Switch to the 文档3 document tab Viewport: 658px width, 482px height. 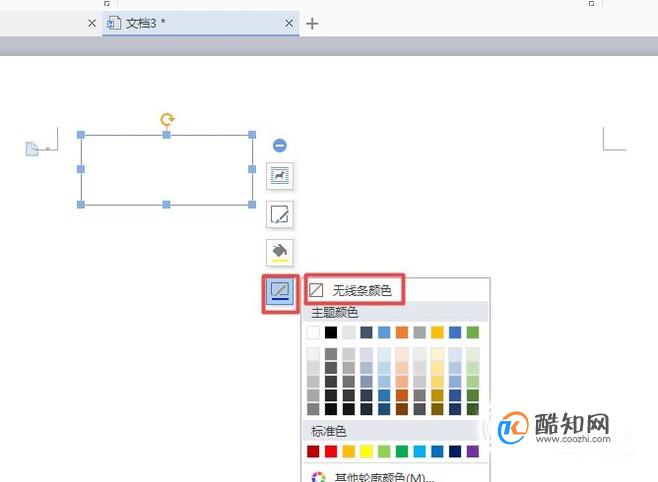click(201, 23)
